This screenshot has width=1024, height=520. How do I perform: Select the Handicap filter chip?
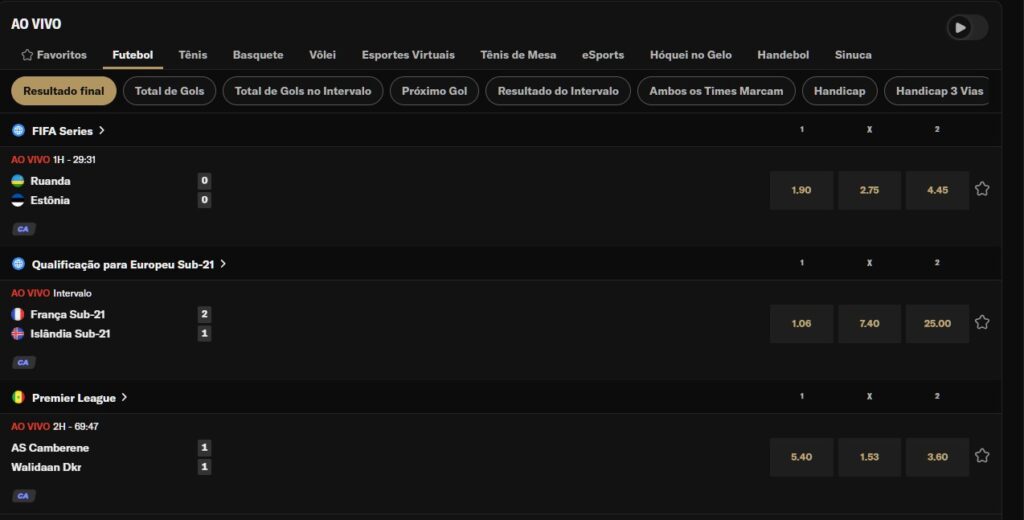click(839, 91)
